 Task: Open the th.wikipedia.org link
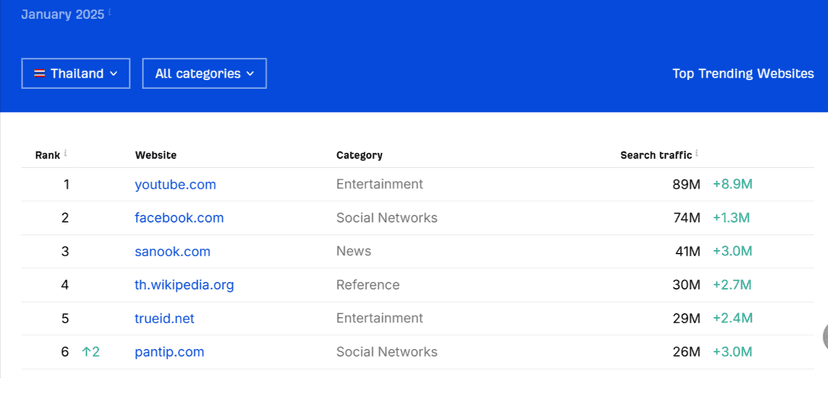click(184, 285)
